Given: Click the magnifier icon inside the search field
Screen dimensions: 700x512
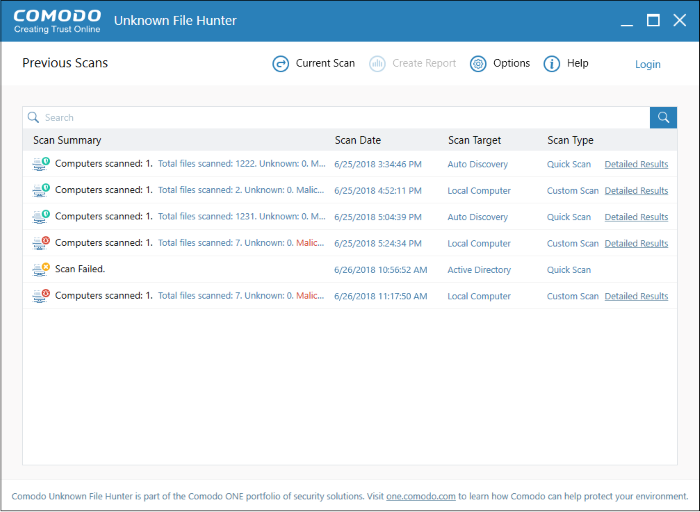Looking at the screenshot, I should click(x=33, y=117).
